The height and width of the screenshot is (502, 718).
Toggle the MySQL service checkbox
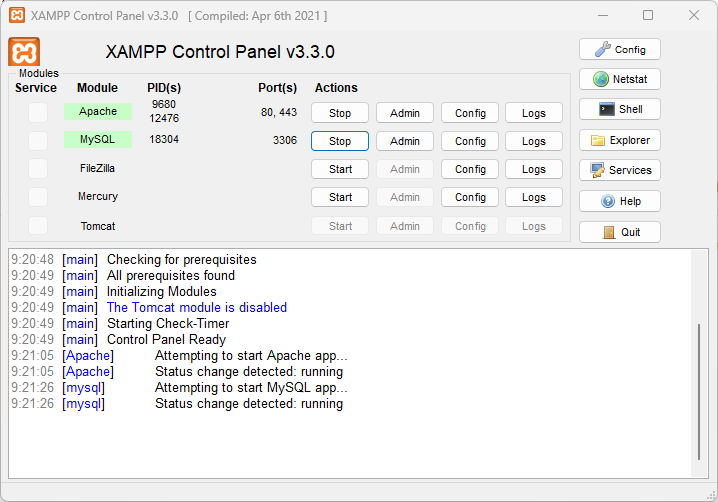[x=37, y=141]
